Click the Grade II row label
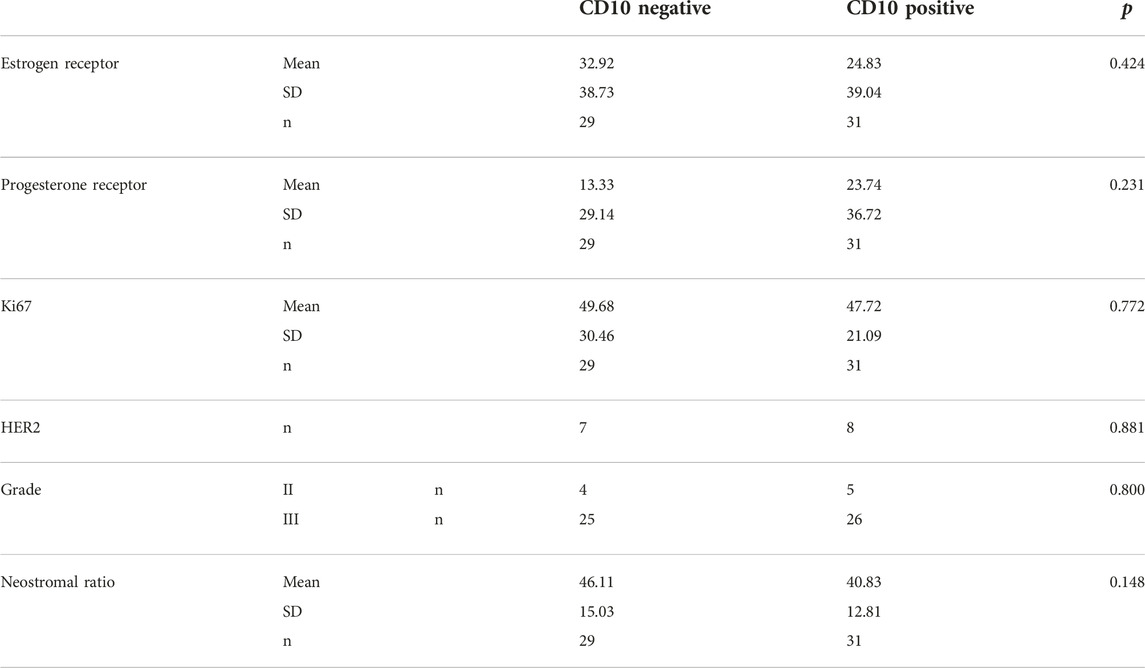This screenshot has height=668, width=1145. 288,490
